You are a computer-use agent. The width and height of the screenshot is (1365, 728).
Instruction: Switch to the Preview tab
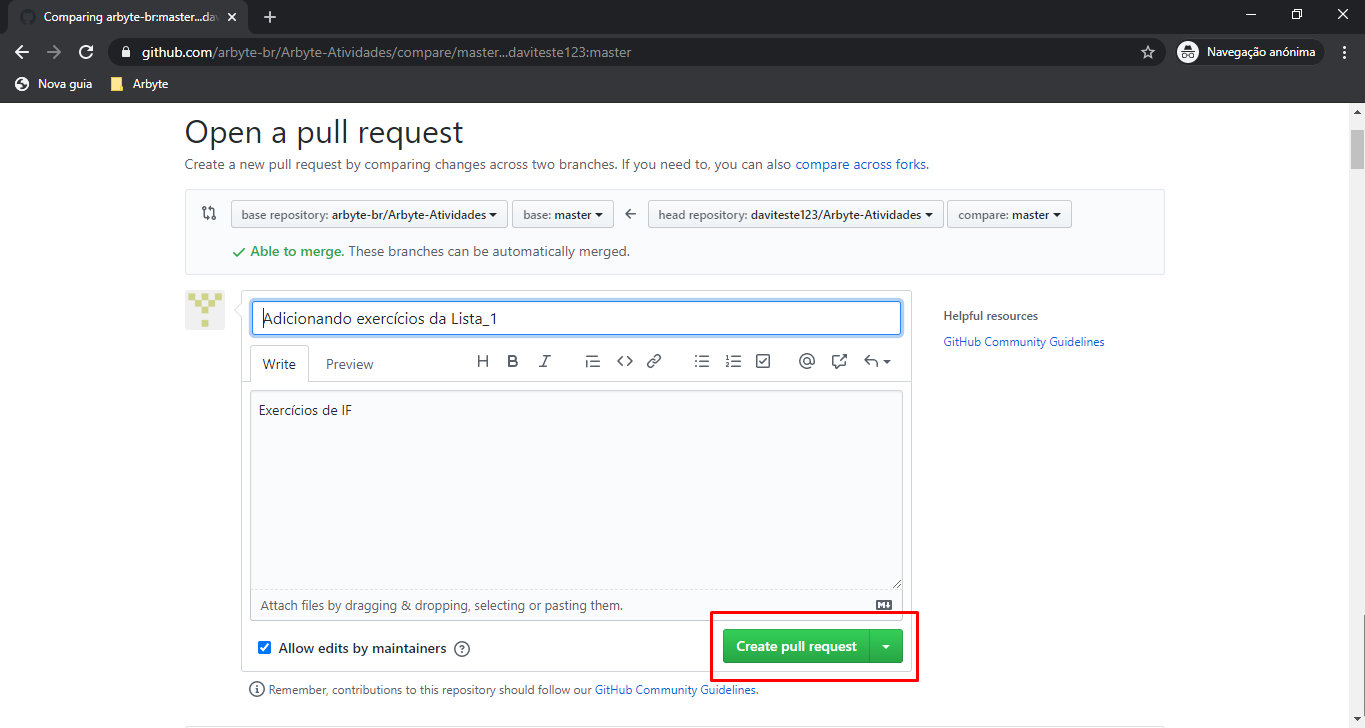click(349, 364)
